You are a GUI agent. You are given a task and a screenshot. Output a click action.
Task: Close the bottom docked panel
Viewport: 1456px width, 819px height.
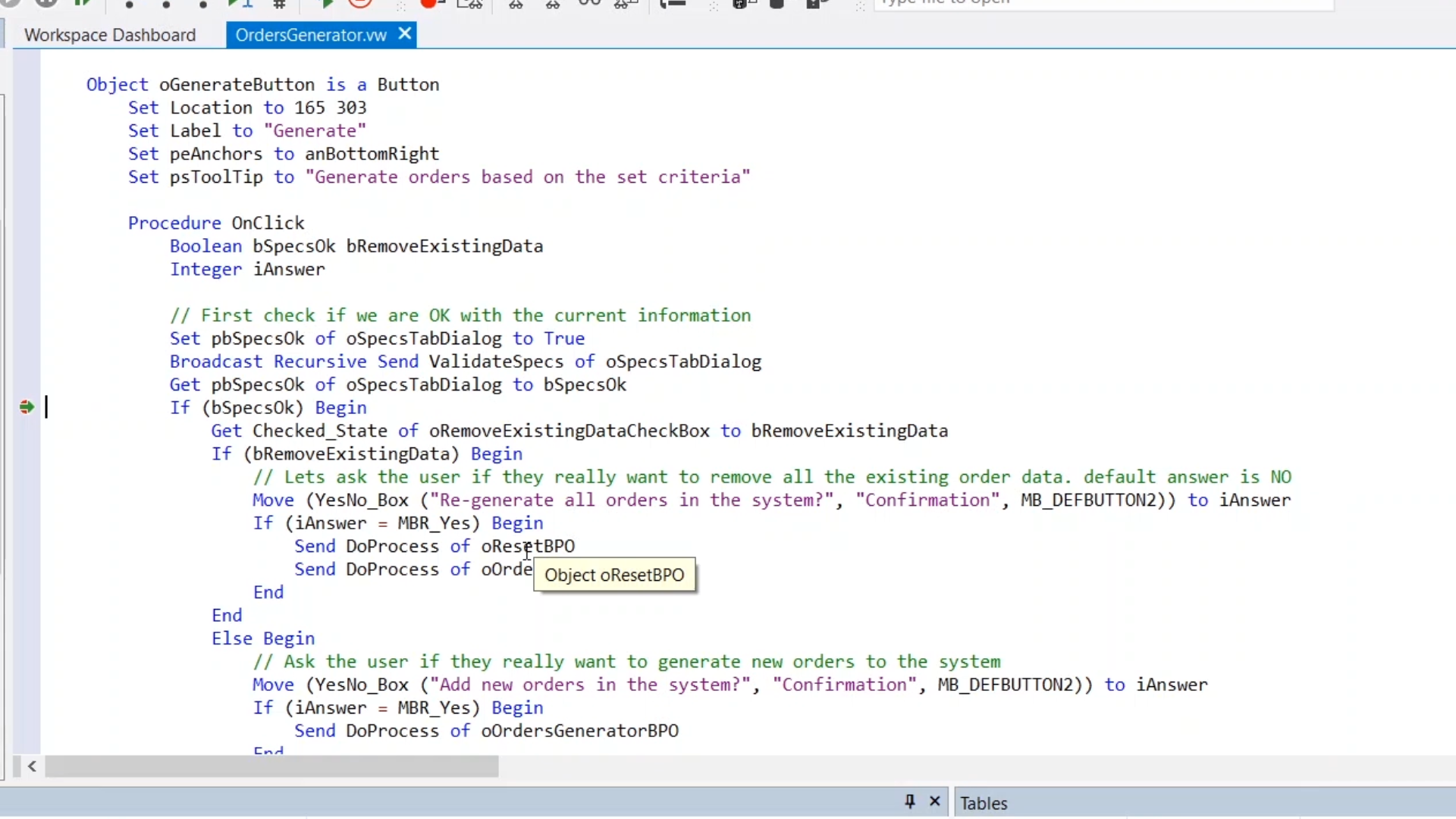tap(935, 801)
